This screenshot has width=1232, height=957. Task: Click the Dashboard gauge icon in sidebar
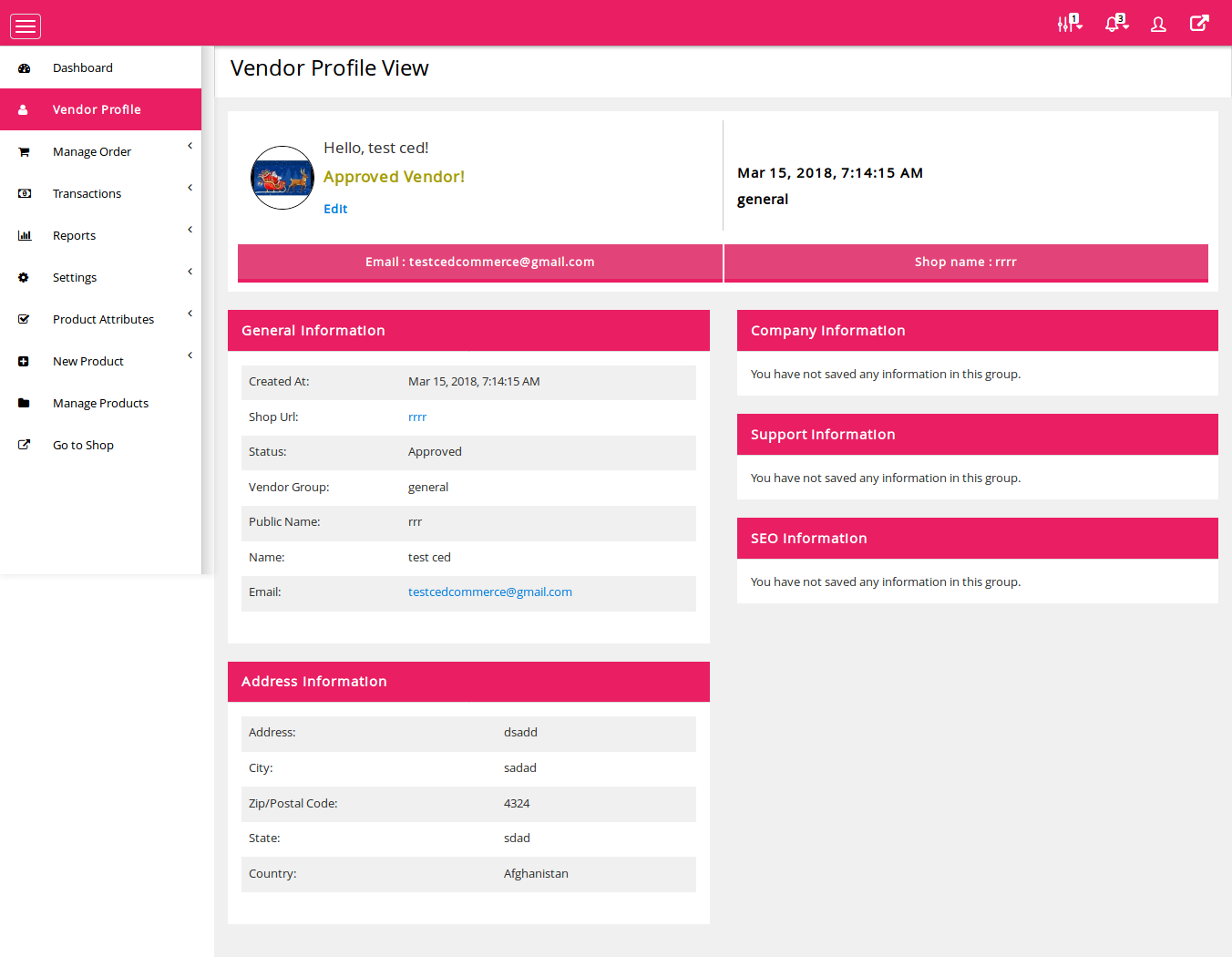coord(25,68)
